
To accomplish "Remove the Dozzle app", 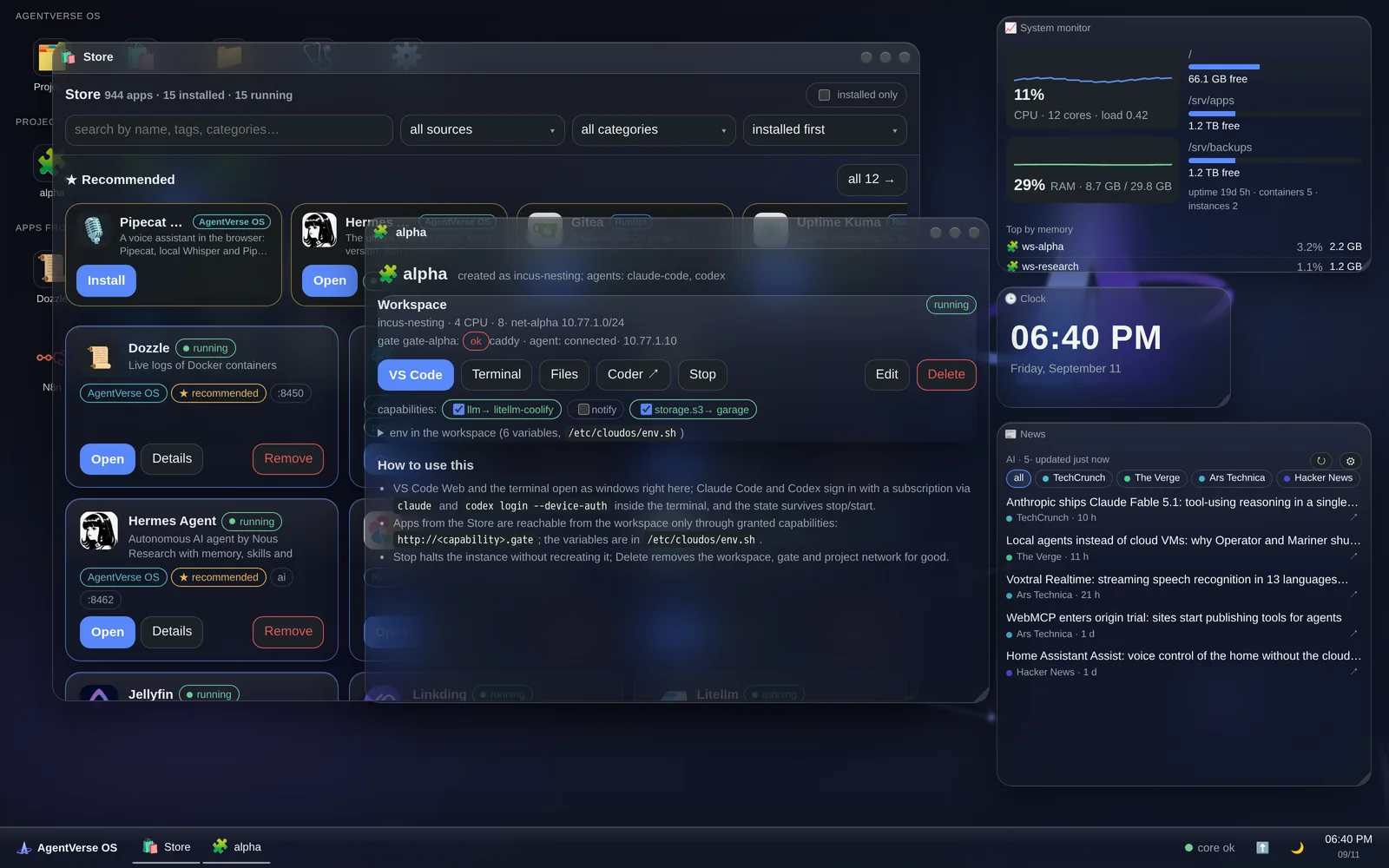I will click(x=288, y=458).
